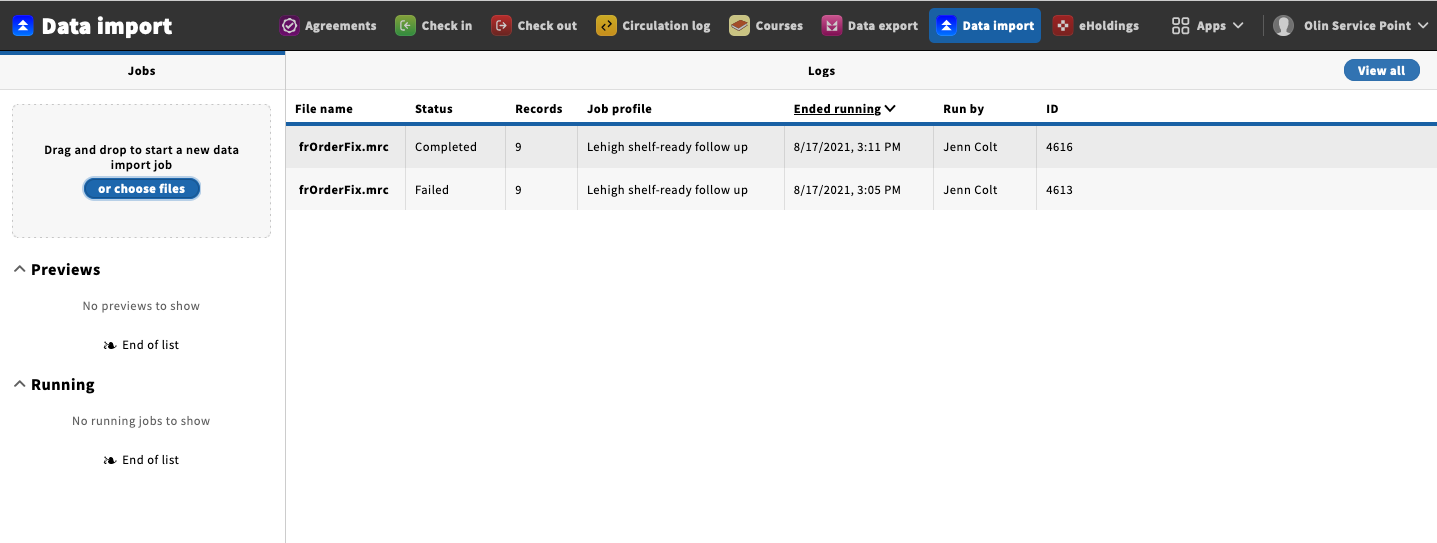
Task: Click the Data import logo at top left
Action: [x=23, y=26]
